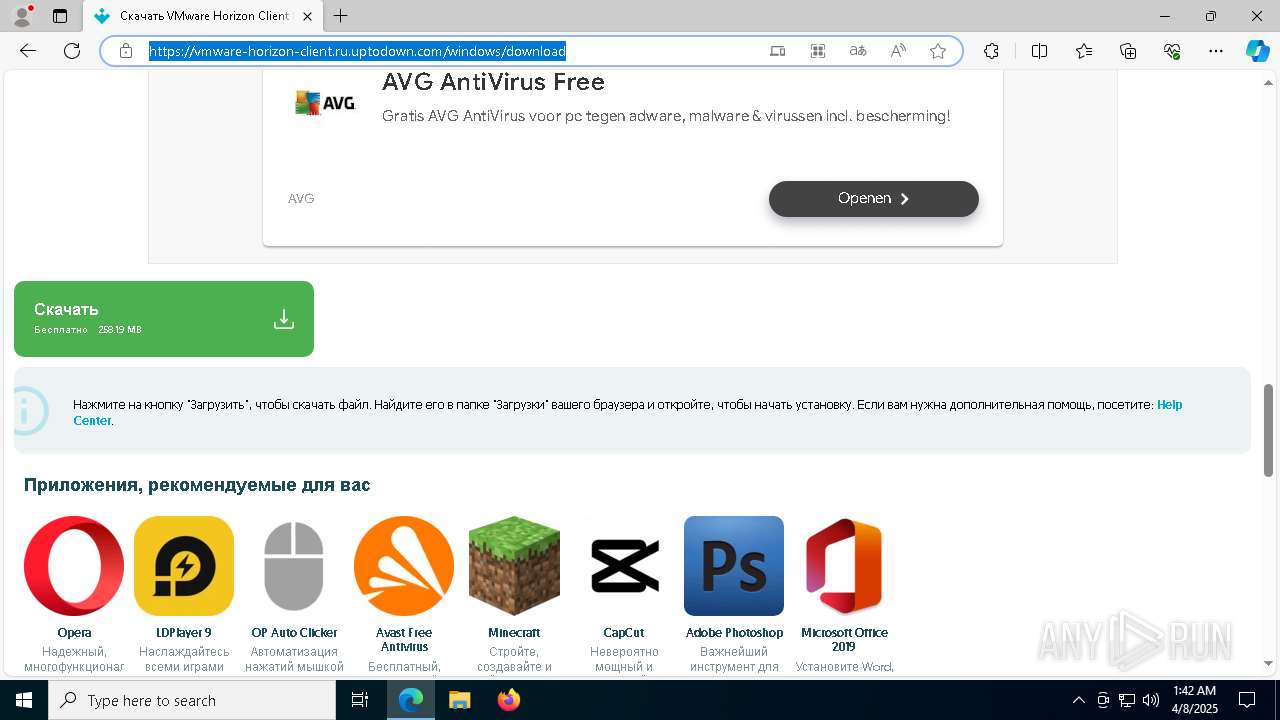The image size is (1280, 720).
Task: Click the download arrow icon on Скачать
Action: pyautogui.click(x=284, y=319)
